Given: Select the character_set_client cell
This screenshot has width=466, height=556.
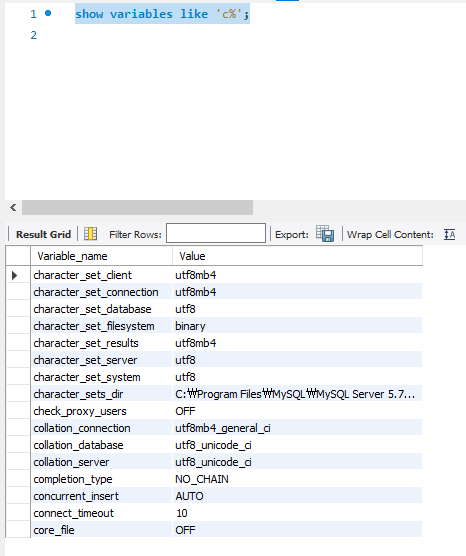Looking at the screenshot, I should 101,275.
